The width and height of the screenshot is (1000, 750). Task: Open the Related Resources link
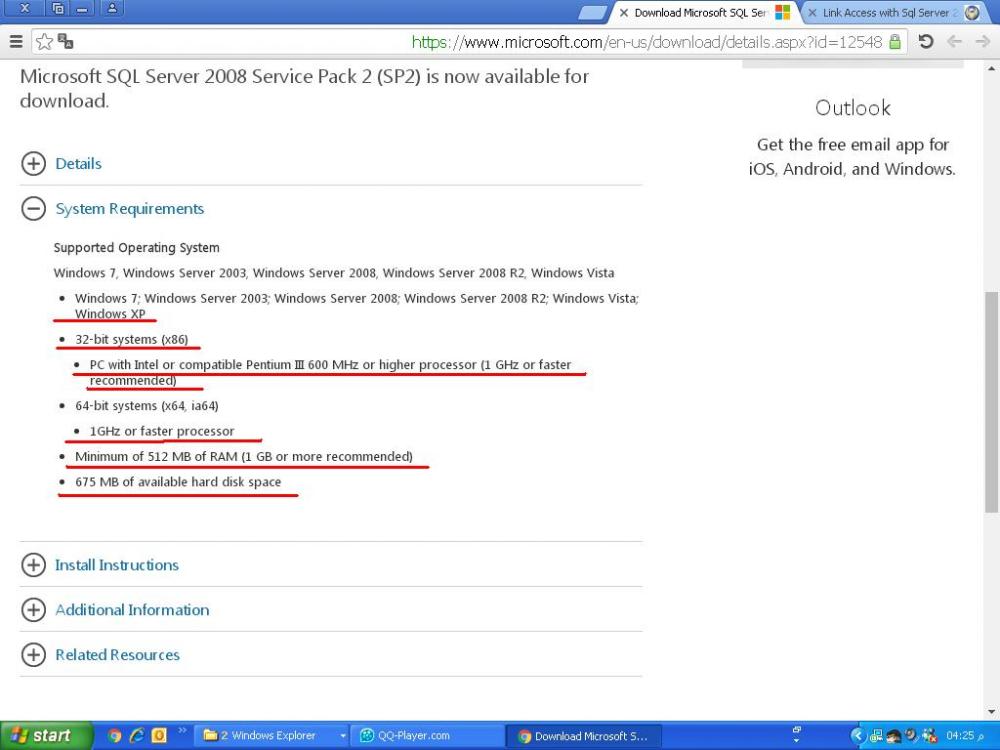[117, 654]
